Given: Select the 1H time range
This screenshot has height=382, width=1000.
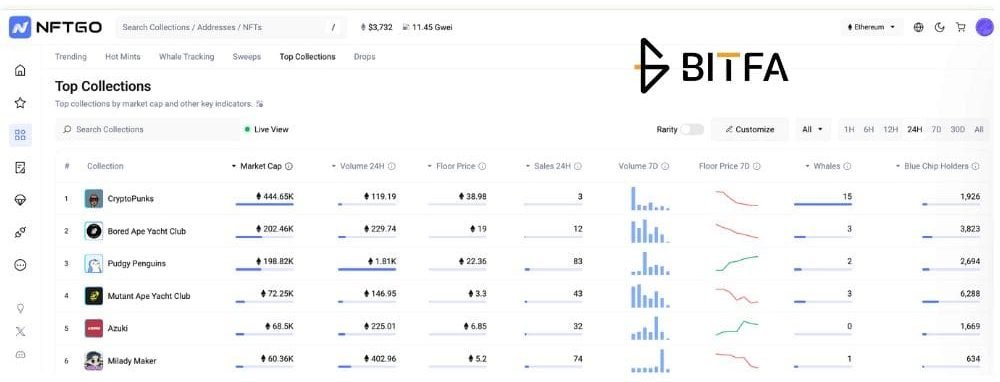Looking at the screenshot, I should click(849, 129).
